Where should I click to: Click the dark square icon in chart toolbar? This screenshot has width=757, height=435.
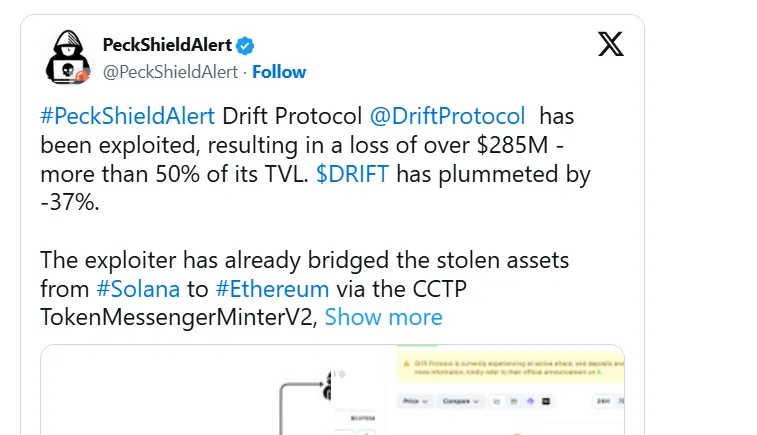(x=546, y=401)
